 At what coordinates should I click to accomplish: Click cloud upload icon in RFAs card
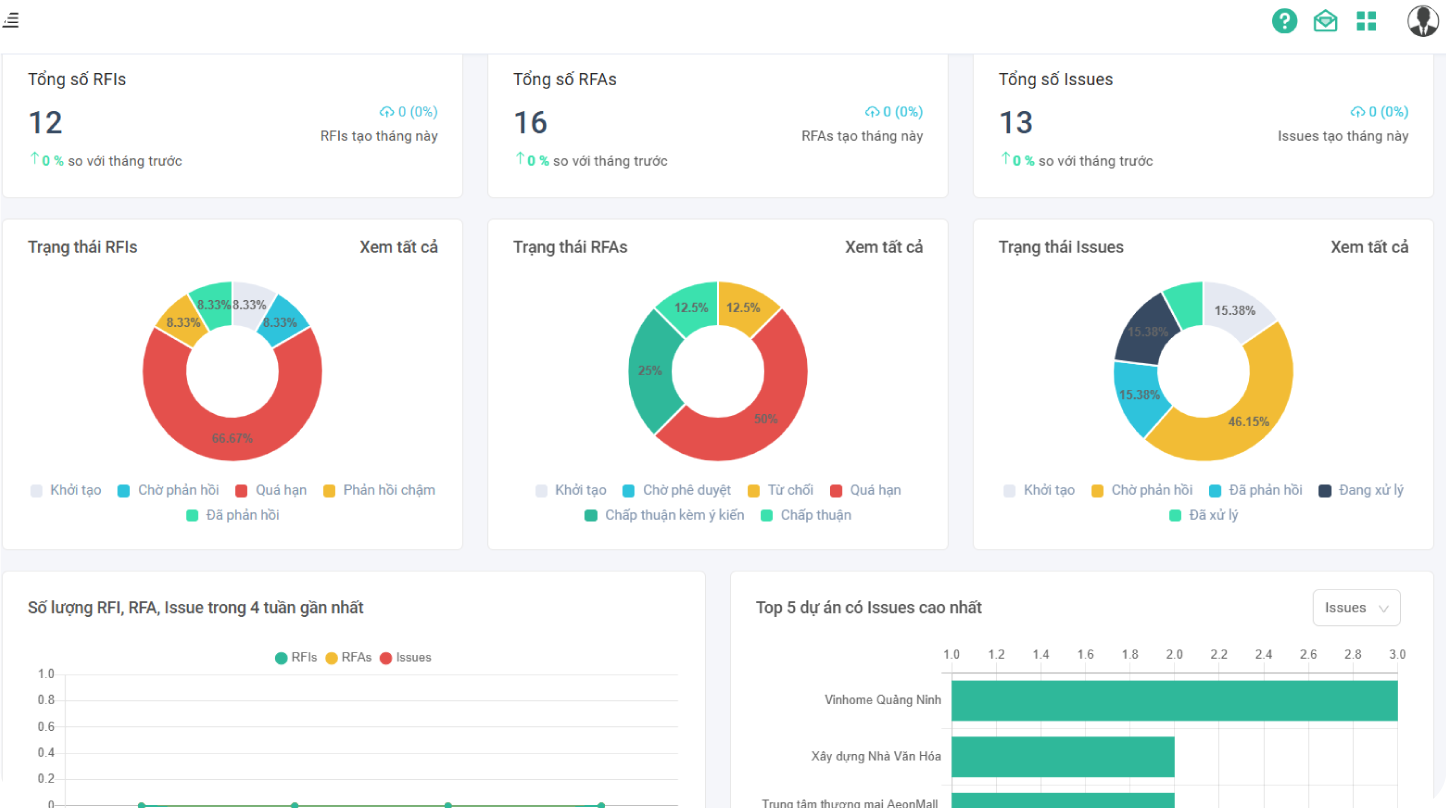coord(872,112)
